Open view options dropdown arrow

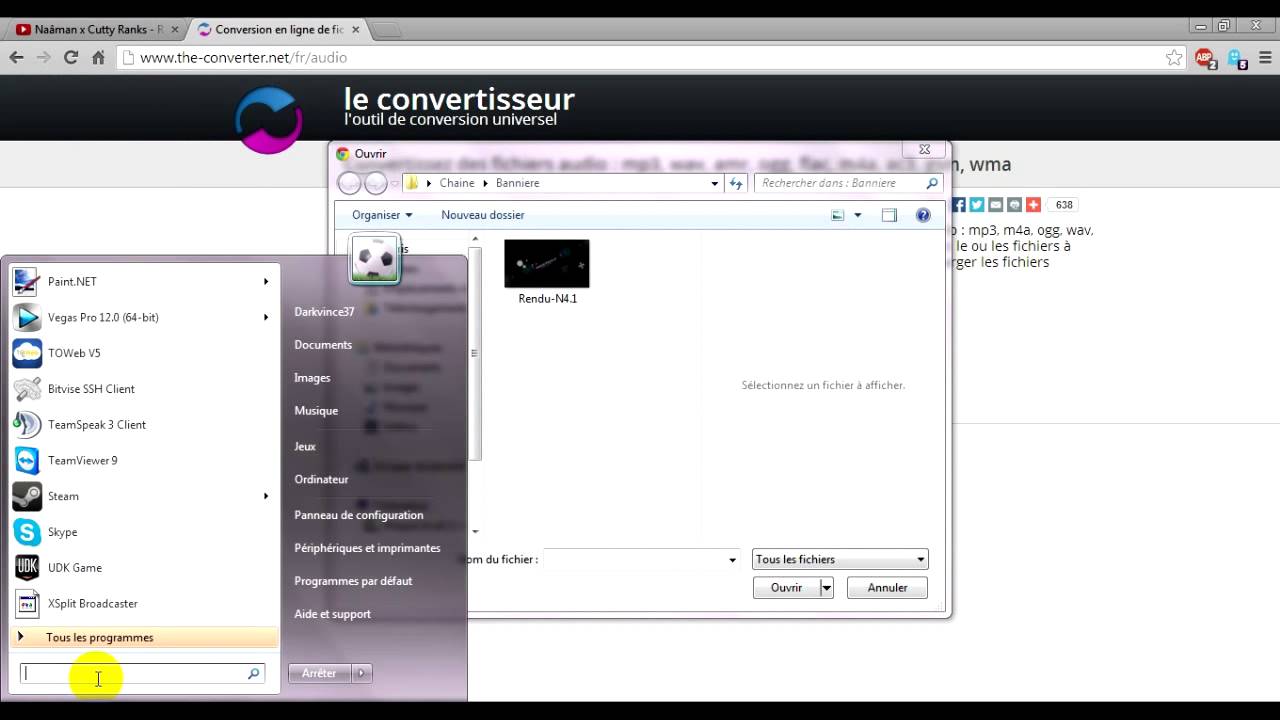tap(857, 215)
